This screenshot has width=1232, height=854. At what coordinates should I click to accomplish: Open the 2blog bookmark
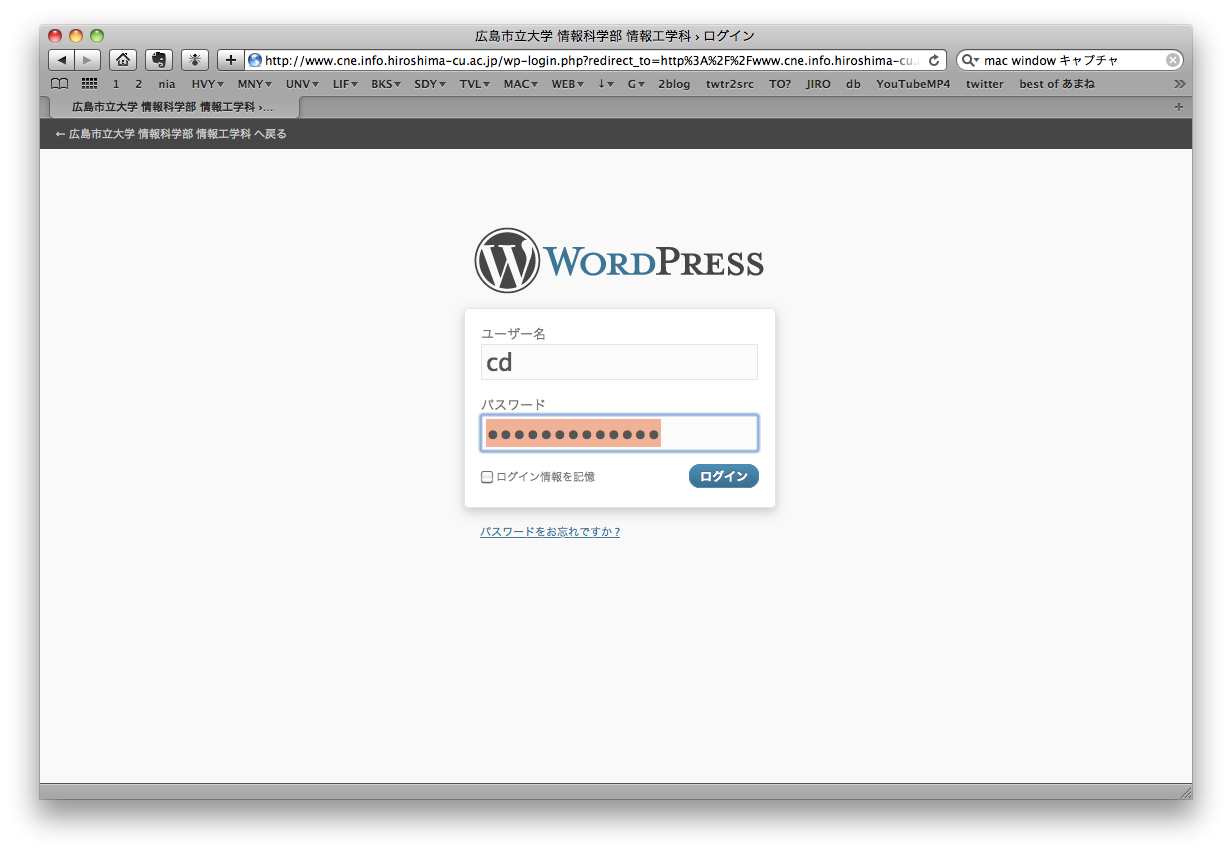674,84
